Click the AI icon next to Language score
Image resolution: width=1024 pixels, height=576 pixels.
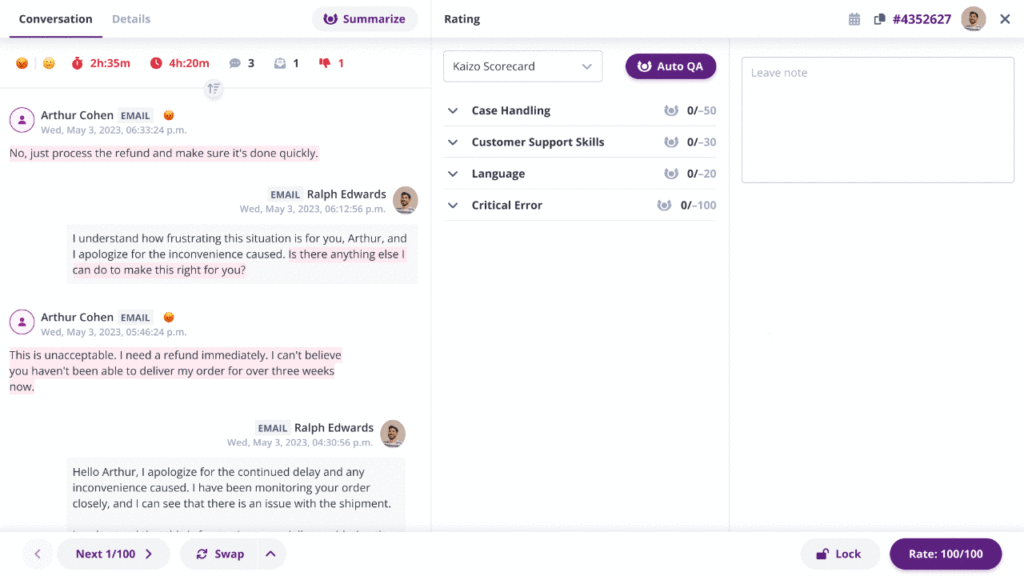tap(671, 174)
